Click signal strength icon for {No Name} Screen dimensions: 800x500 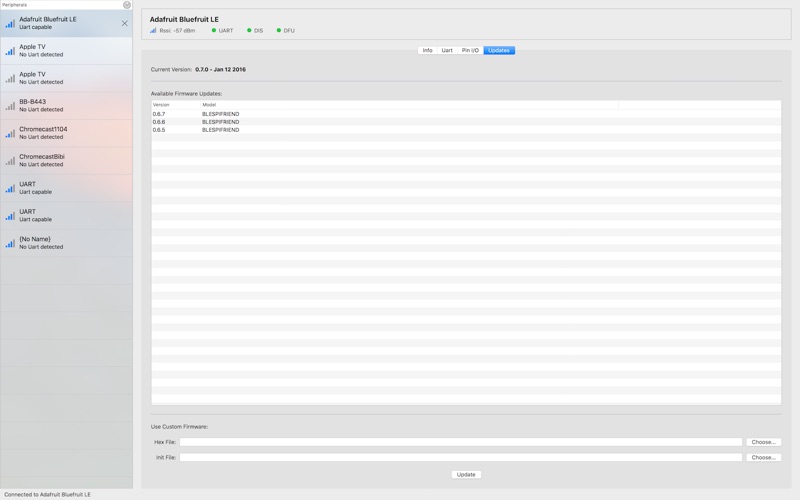10,244
